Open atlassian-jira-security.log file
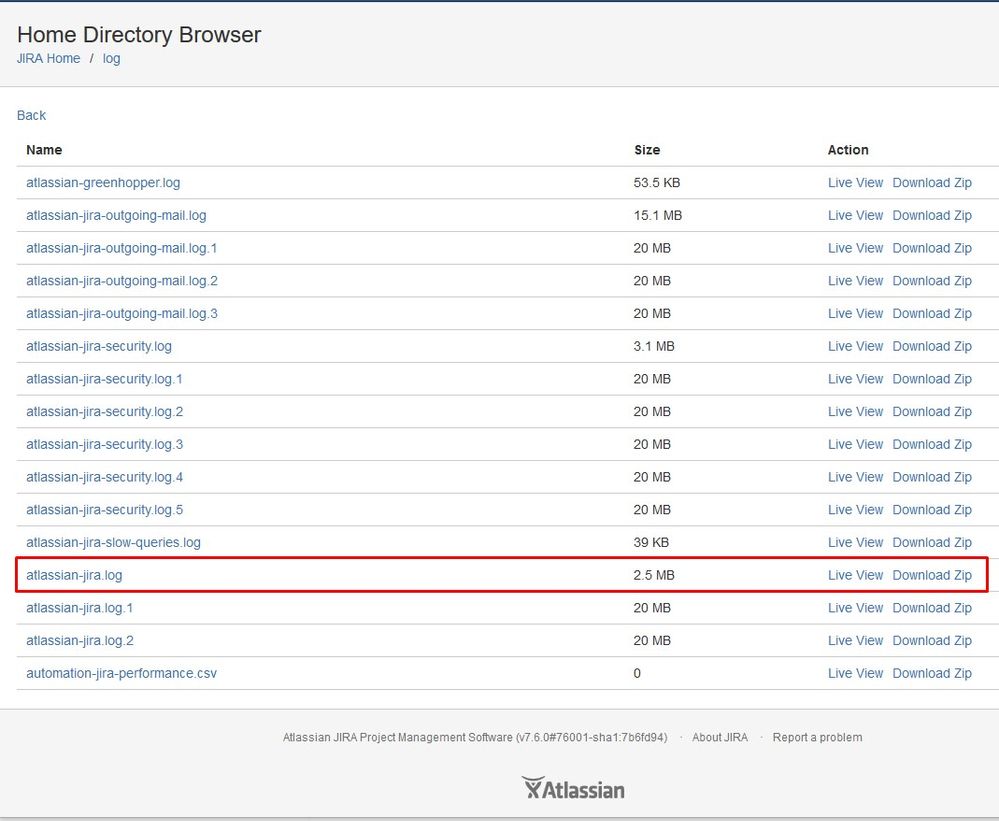Image resolution: width=999 pixels, height=821 pixels. 99,346
